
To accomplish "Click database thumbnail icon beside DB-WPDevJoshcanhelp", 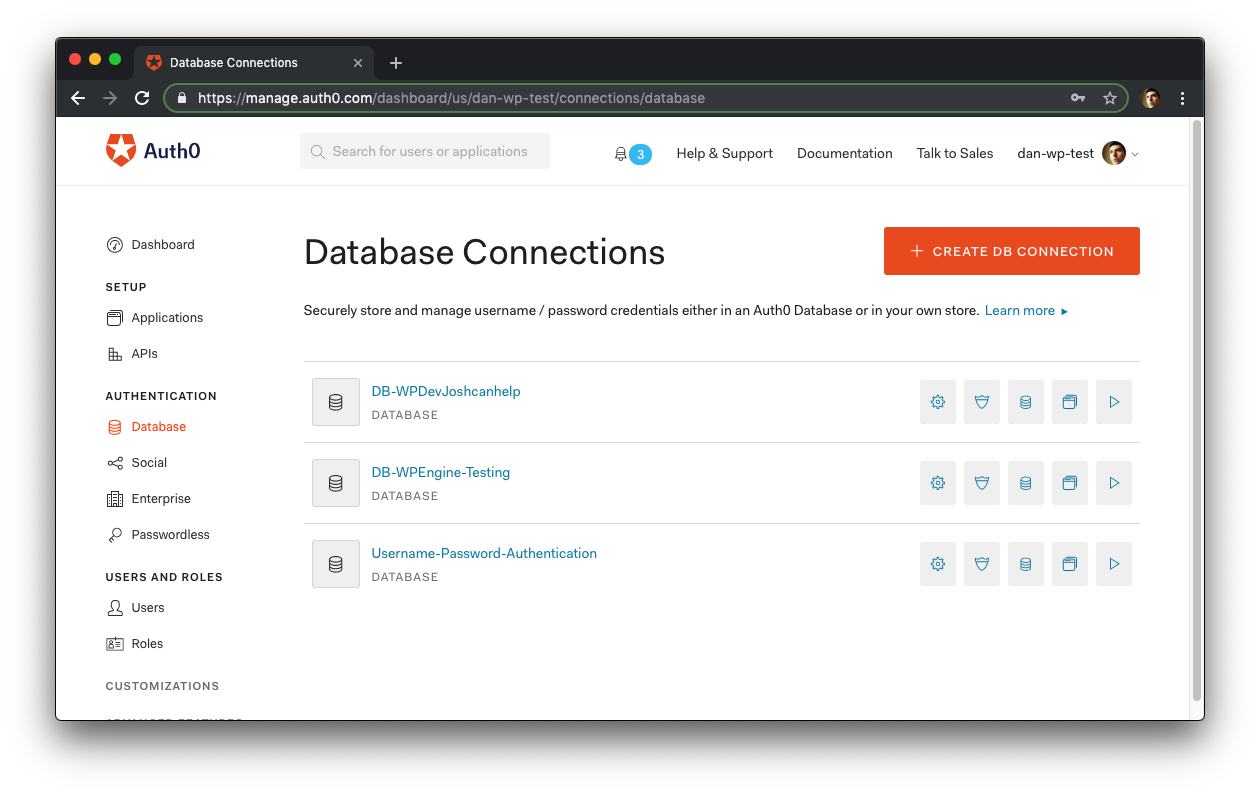I will pos(336,402).
